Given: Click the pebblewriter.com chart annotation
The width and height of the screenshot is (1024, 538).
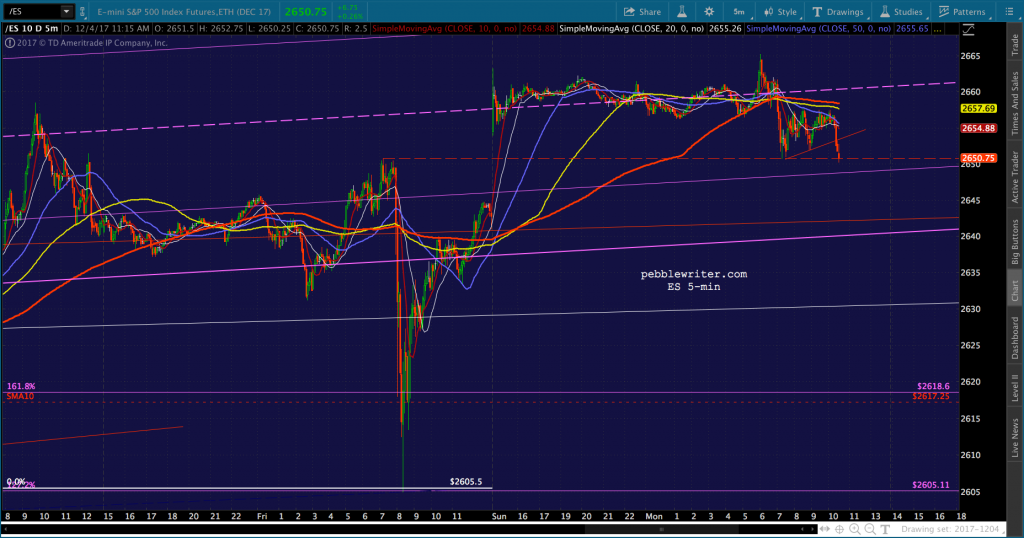Looking at the screenshot, I should tap(694, 274).
